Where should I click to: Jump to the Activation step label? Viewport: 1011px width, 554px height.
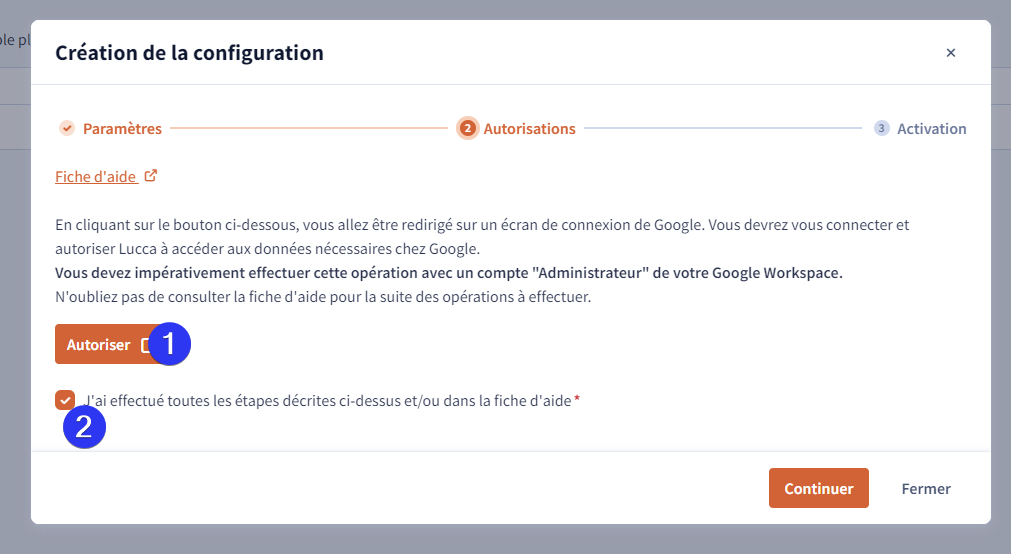[932, 129]
